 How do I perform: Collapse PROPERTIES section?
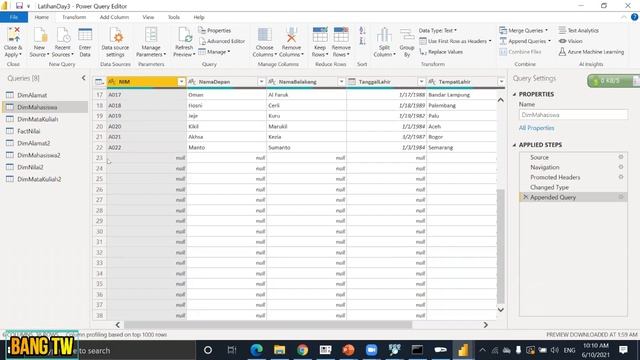pos(514,94)
